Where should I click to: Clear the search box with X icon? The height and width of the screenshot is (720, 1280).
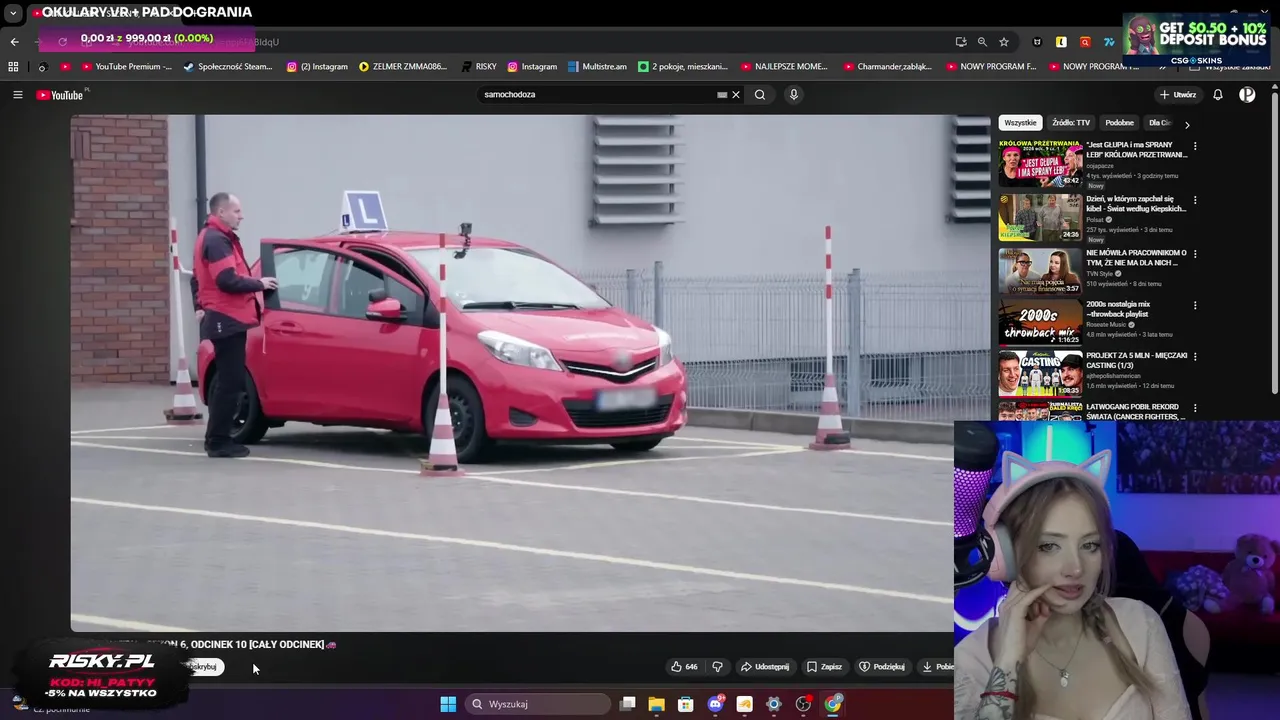point(736,95)
